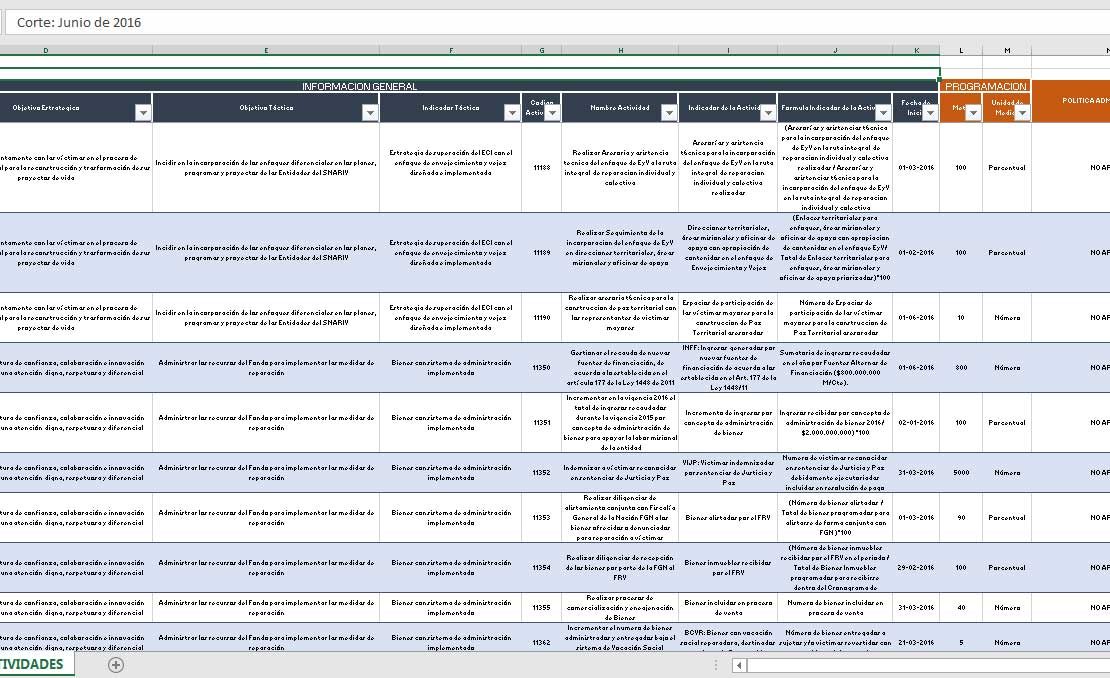This screenshot has width=1110, height=678.
Task: Click the start date 29-02-2016 cell
Action: tap(916, 568)
